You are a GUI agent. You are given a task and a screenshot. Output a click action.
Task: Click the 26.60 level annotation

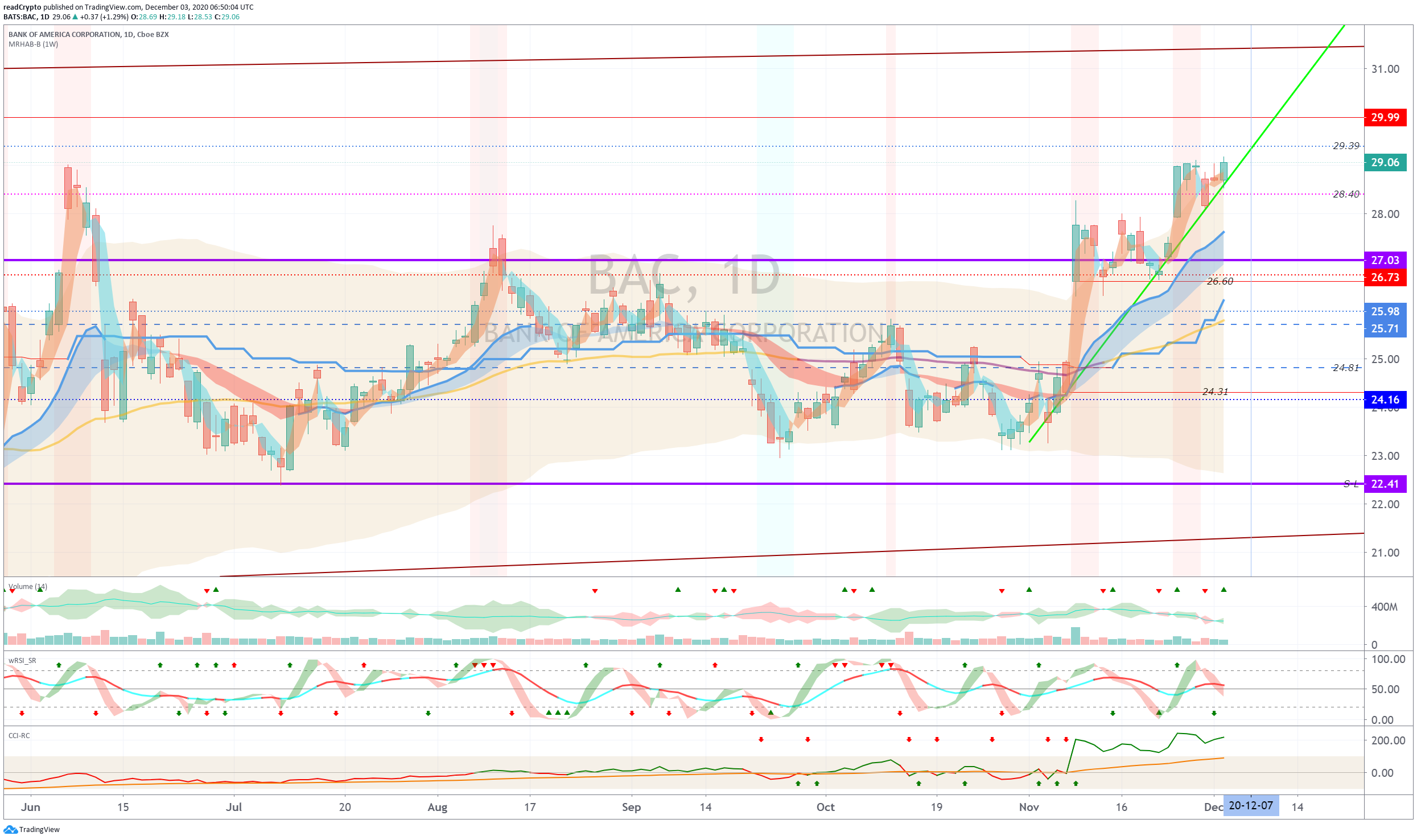(x=1220, y=281)
